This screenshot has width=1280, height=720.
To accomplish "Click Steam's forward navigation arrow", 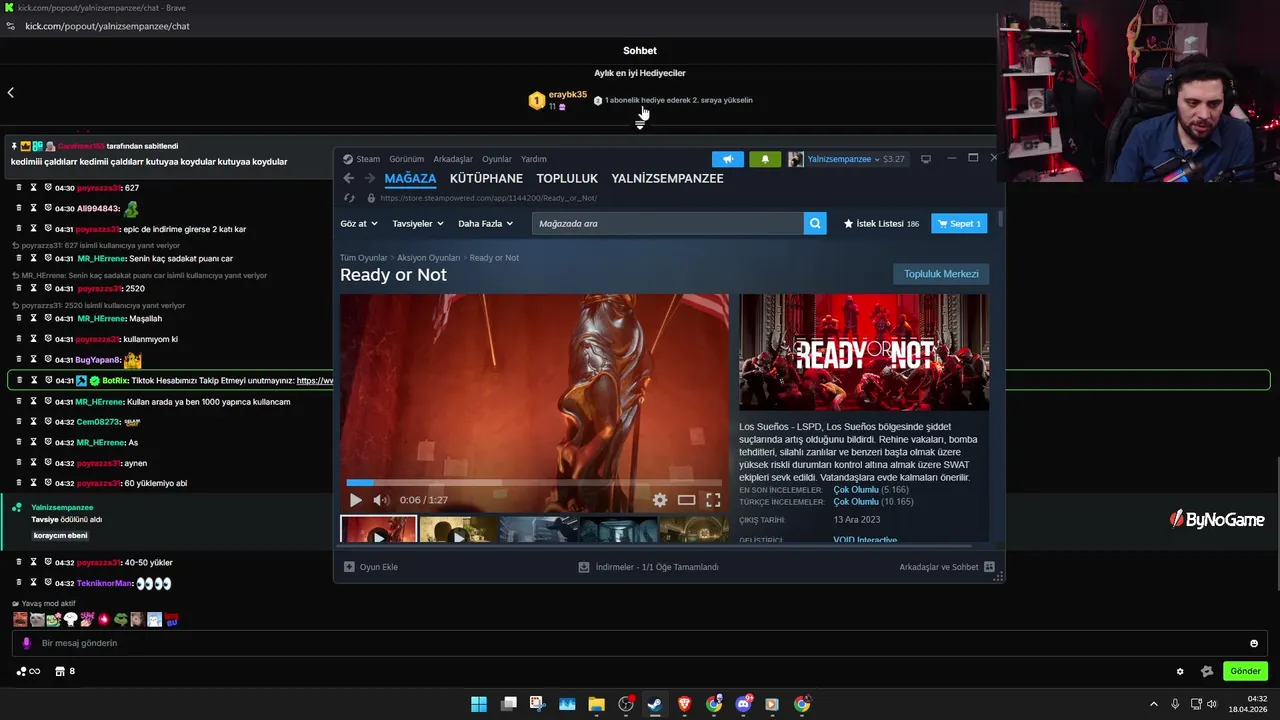I will [369, 178].
